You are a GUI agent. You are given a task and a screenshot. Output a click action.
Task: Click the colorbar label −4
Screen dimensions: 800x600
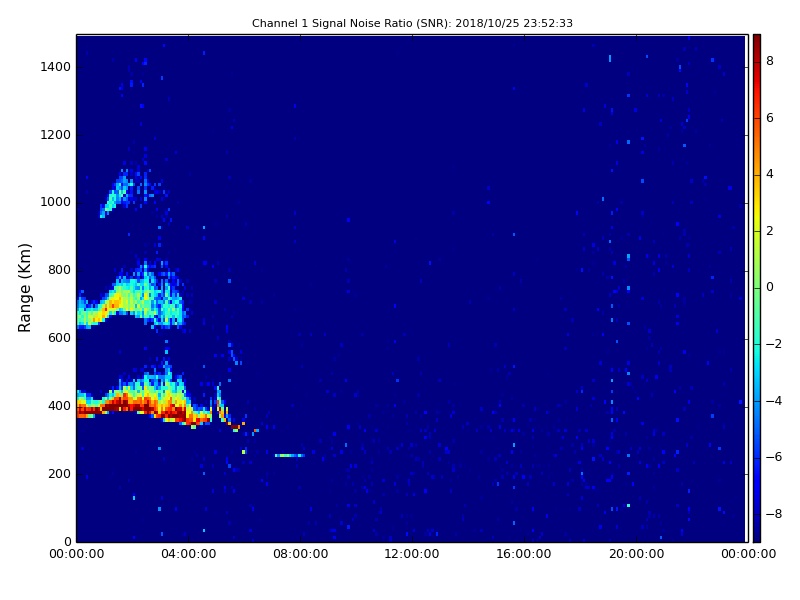pyautogui.click(x=774, y=401)
